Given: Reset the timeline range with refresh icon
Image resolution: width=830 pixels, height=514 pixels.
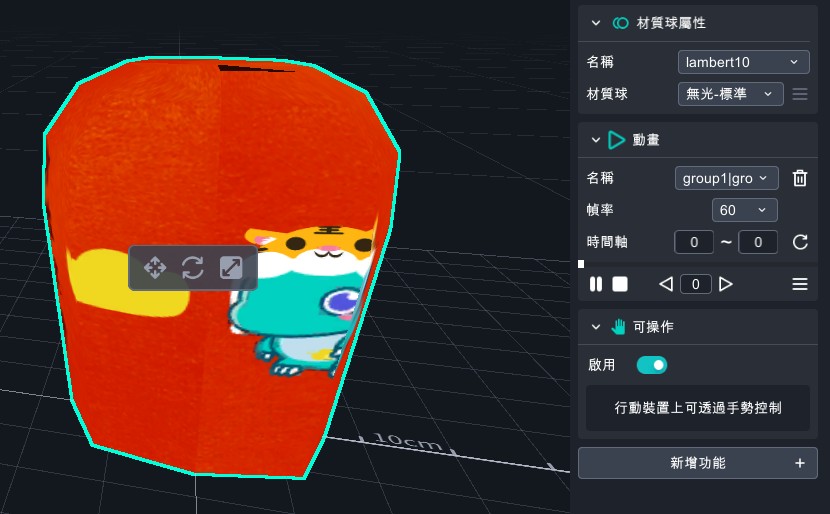Looking at the screenshot, I should [800, 242].
